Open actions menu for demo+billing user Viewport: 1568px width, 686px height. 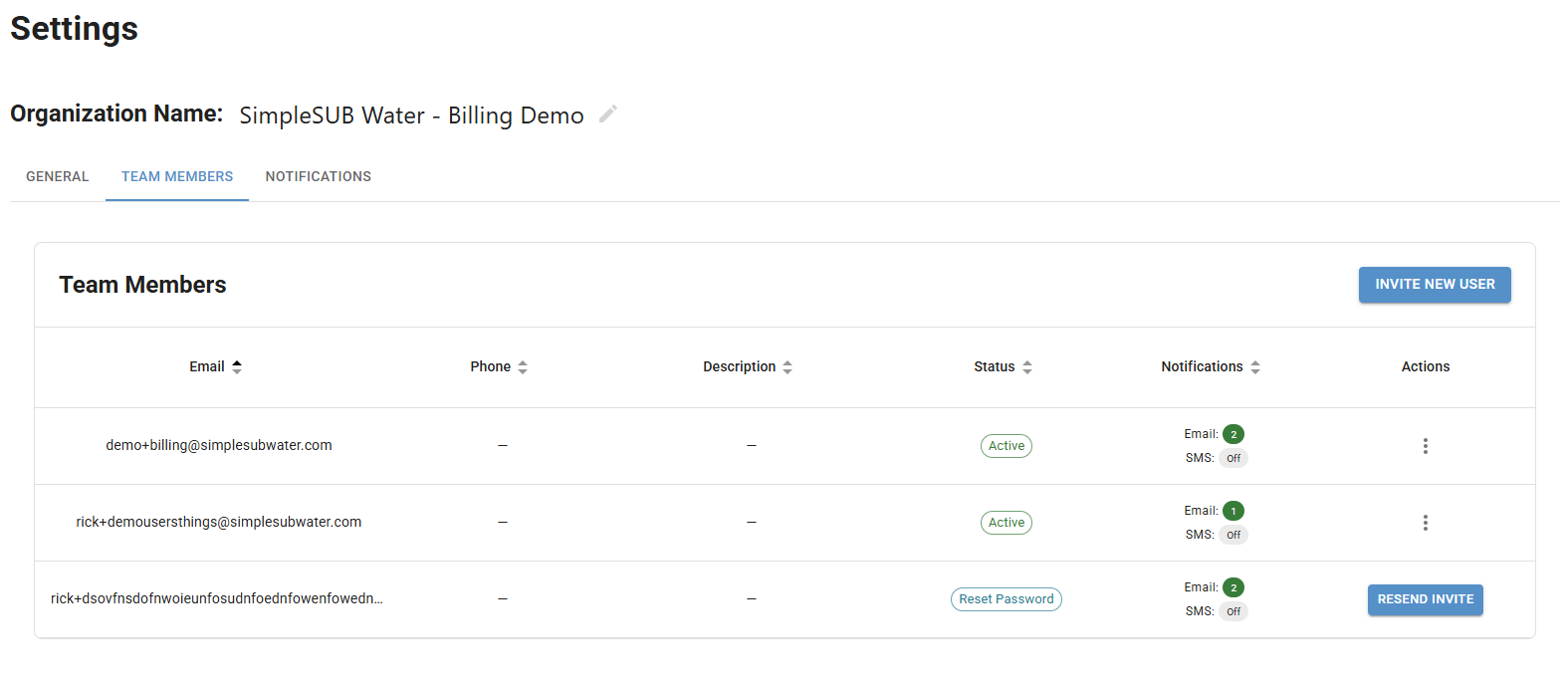click(x=1426, y=446)
